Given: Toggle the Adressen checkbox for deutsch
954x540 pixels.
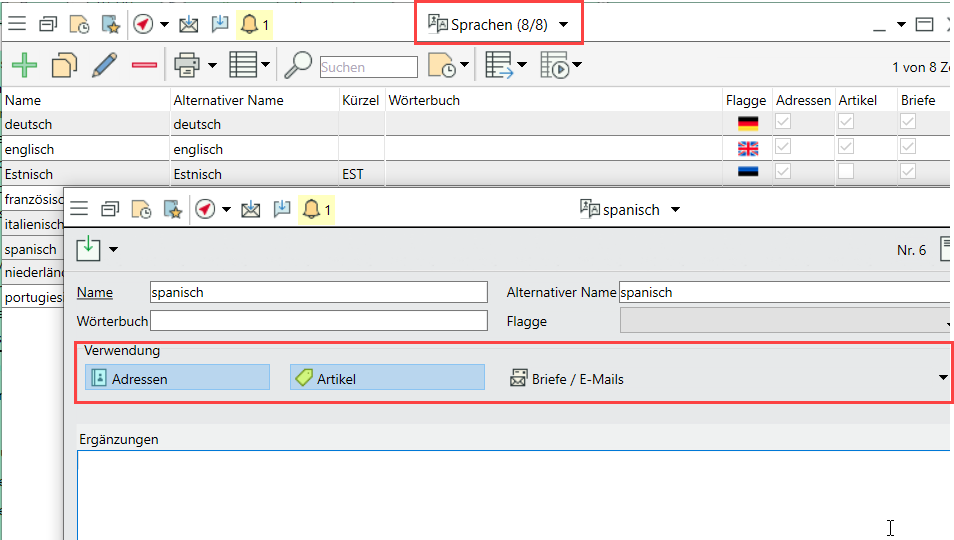Looking at the screenshot, I should tap(785, 124).
